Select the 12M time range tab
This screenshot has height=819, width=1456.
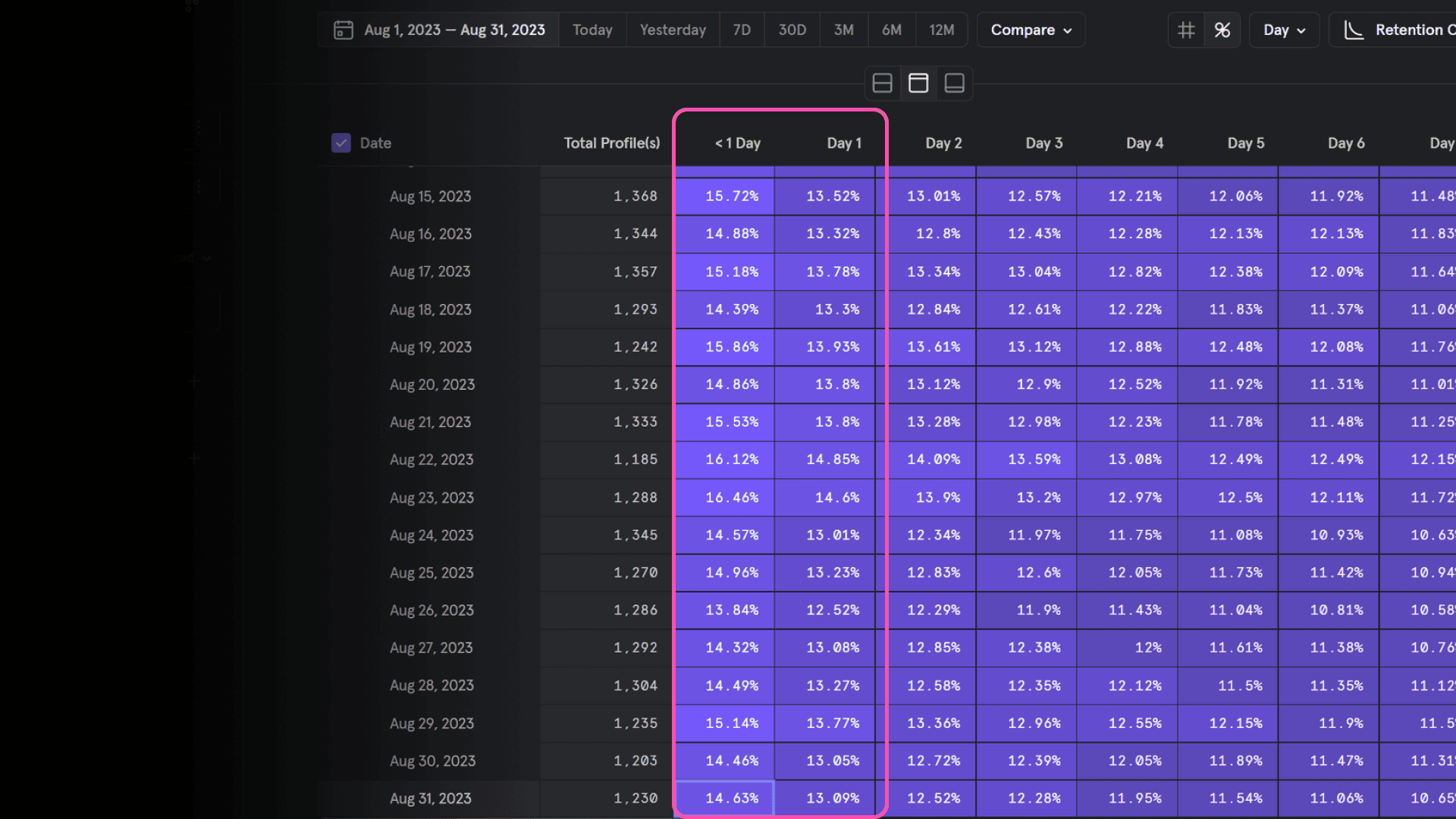pos(941,30)
